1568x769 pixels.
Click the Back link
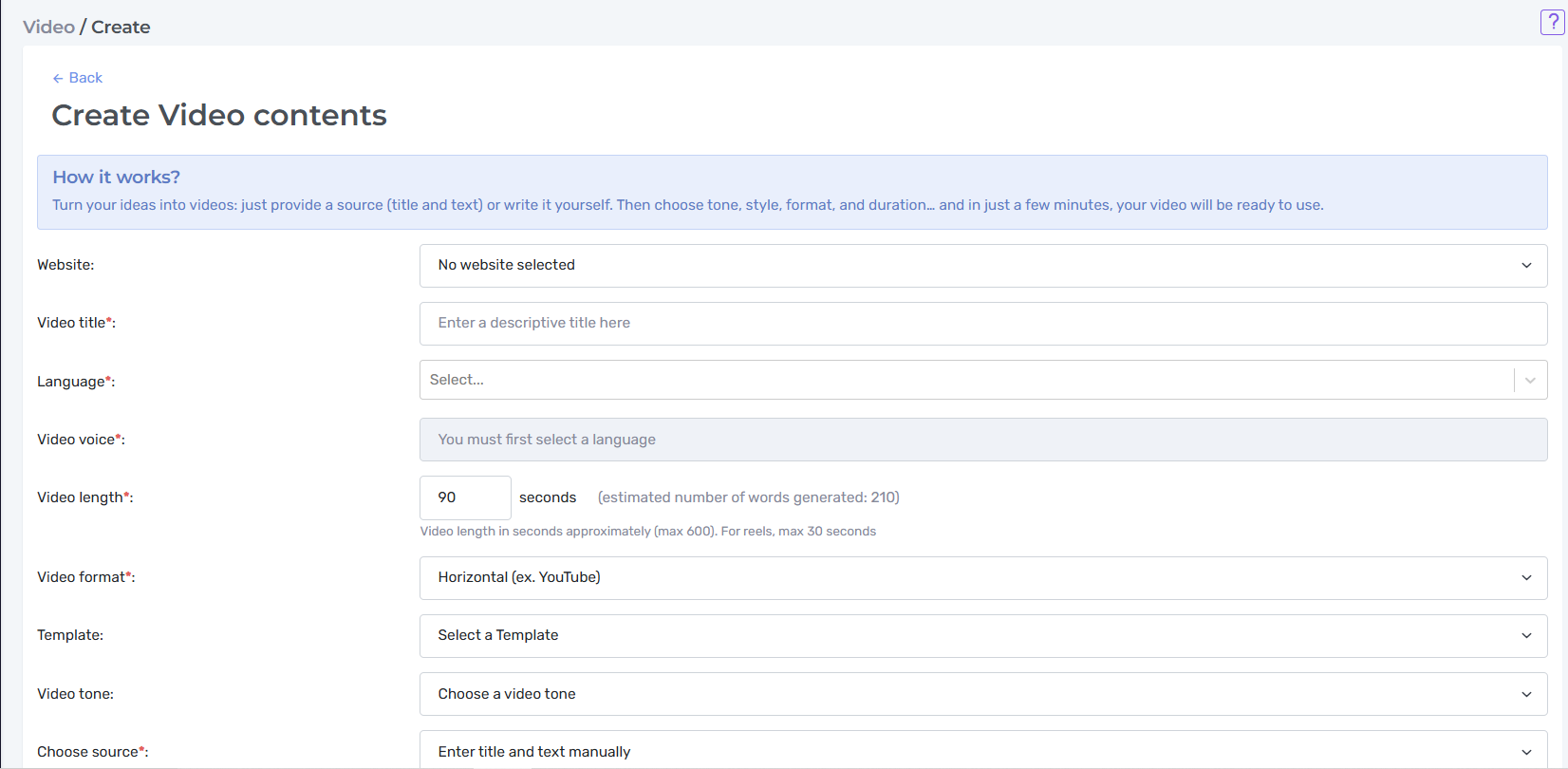77,78
